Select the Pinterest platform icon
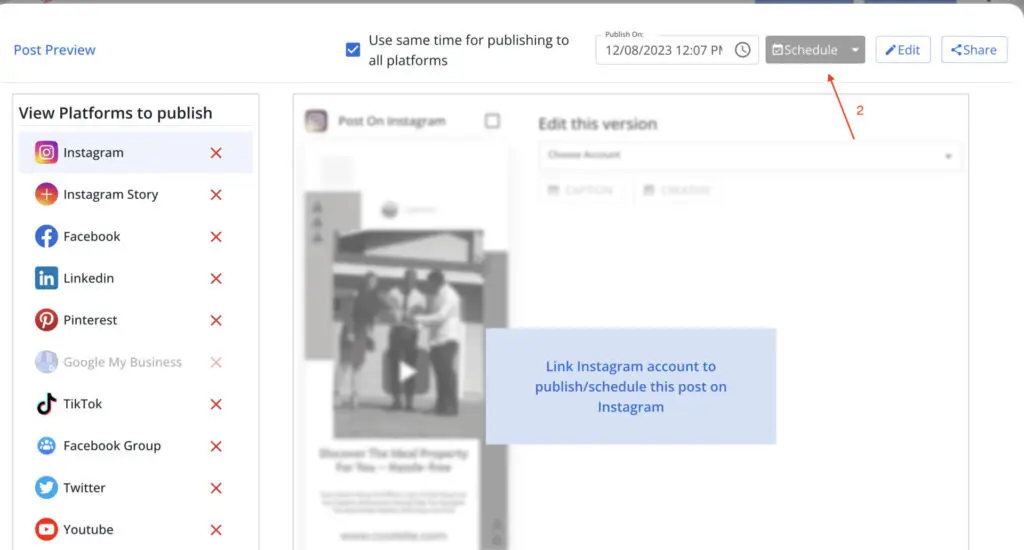The height and width of the screenshot is (550, 1024). (x=46, y=321)
